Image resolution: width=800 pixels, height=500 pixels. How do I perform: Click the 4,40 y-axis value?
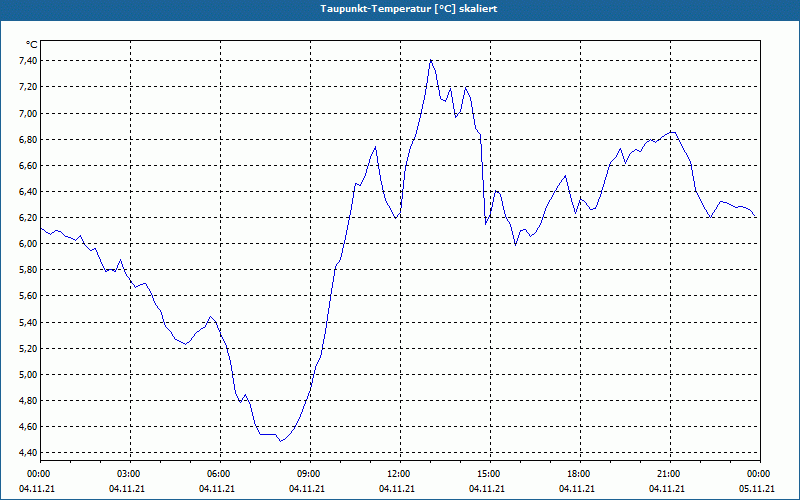29,453
